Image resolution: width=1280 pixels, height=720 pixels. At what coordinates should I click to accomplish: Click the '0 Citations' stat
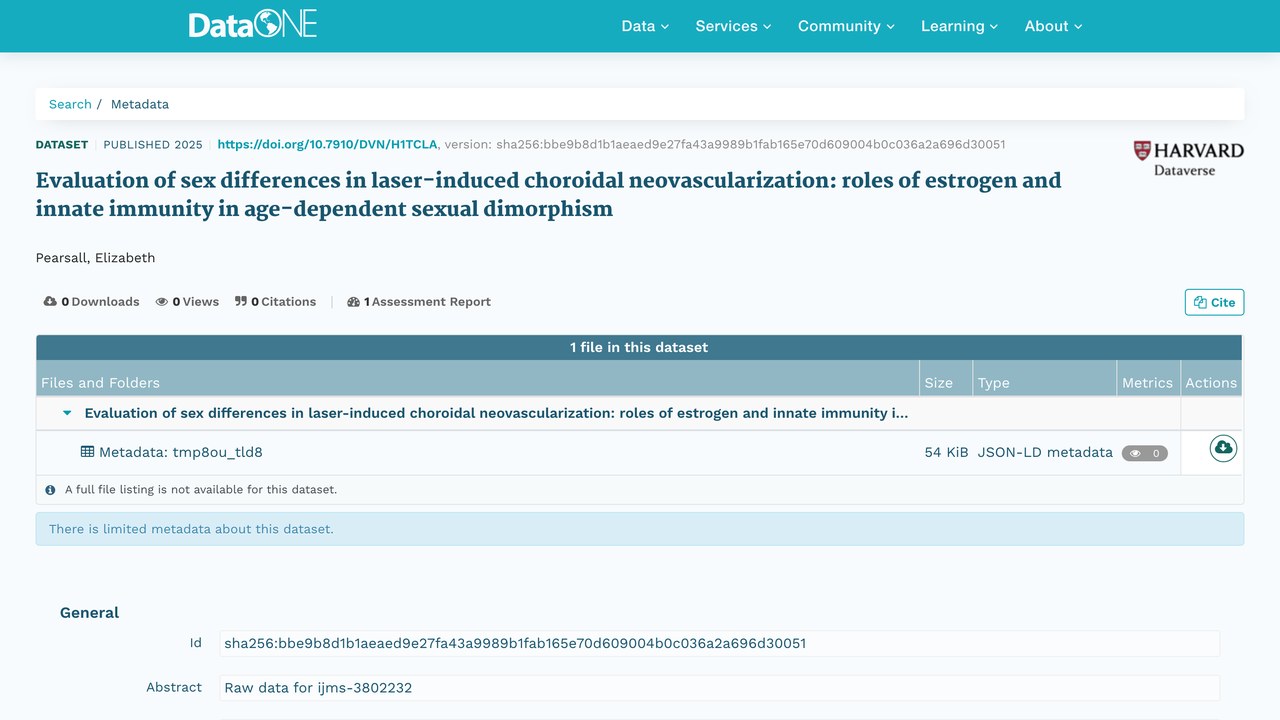(275, 302)
